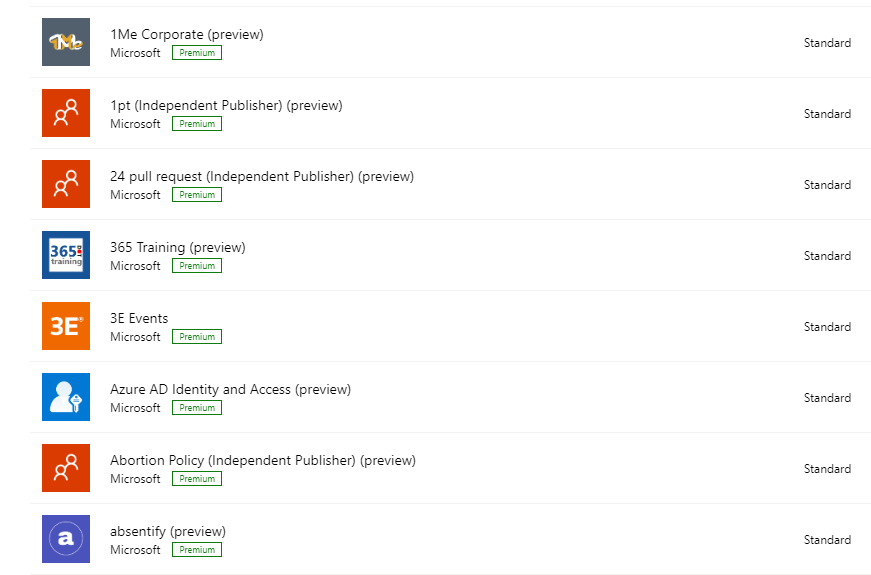Viewport: 871px width, 575px height.
Task: Click the 365 Training (preview) title
Action: [178, 247]
